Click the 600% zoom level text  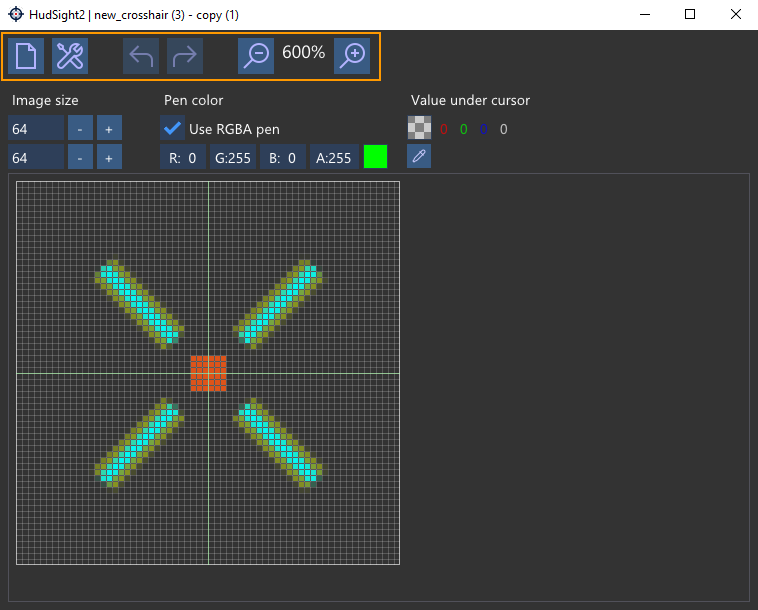tap(304, 52)
